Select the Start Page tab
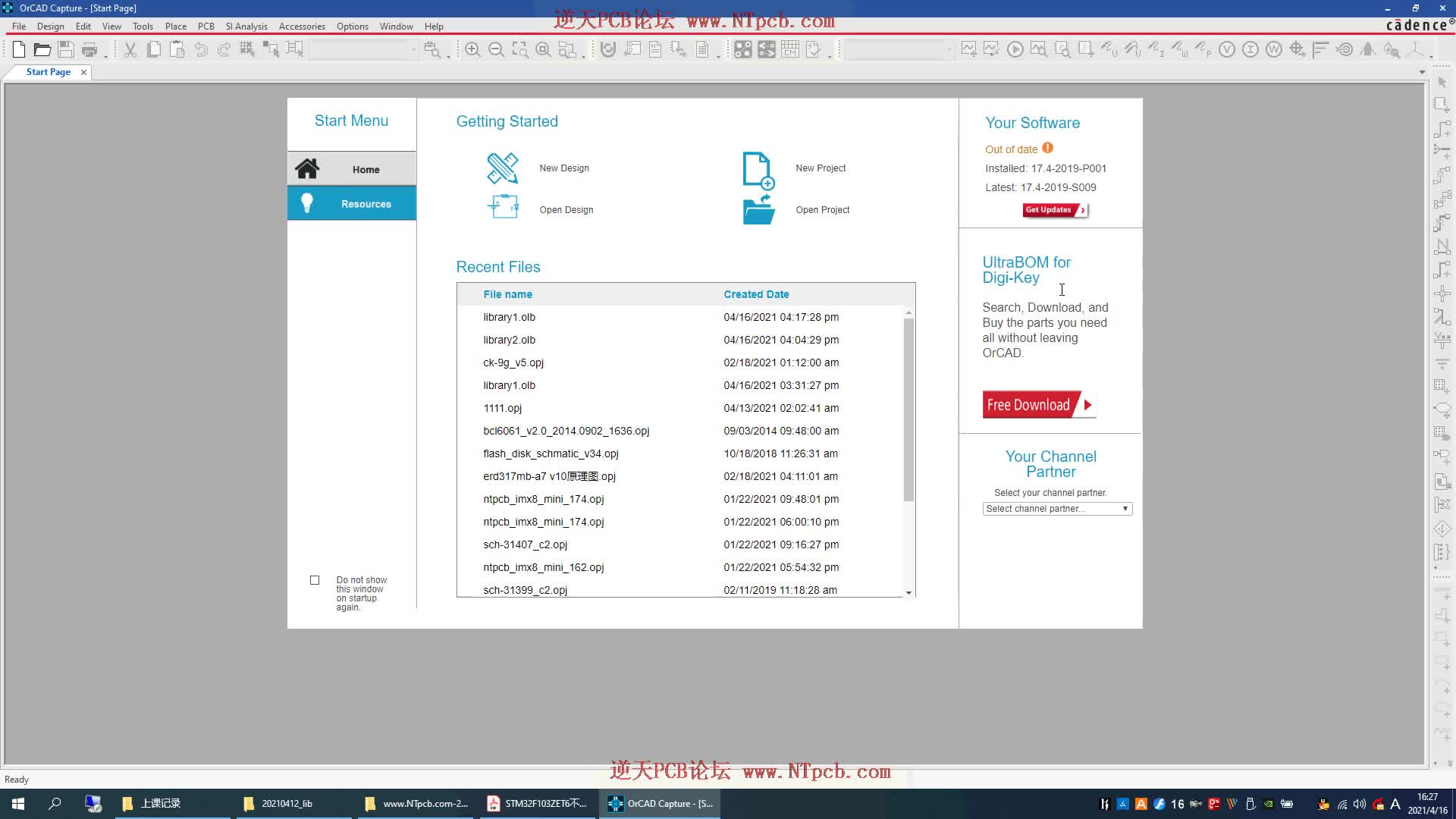 48,72
